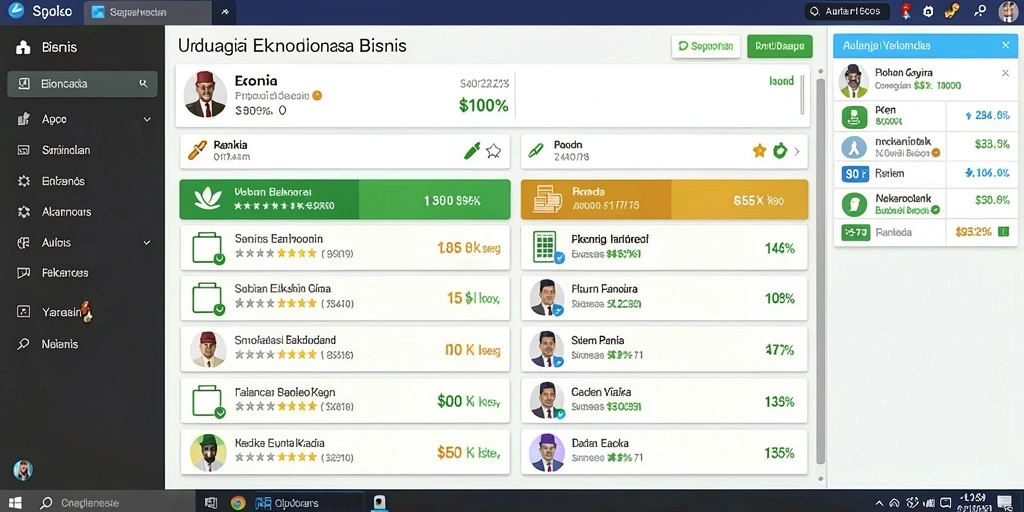Click the Enlrands gear icon

tap(24, 181)
